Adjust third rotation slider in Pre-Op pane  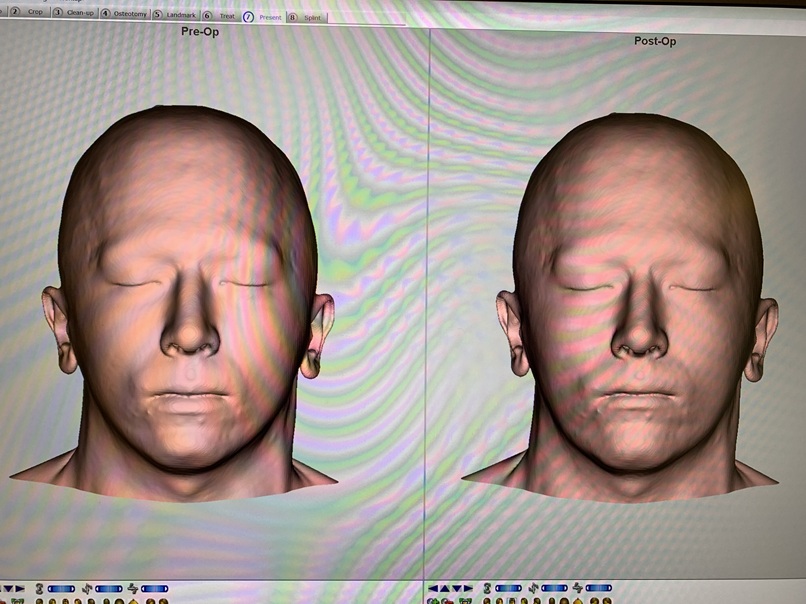point(155,589)
